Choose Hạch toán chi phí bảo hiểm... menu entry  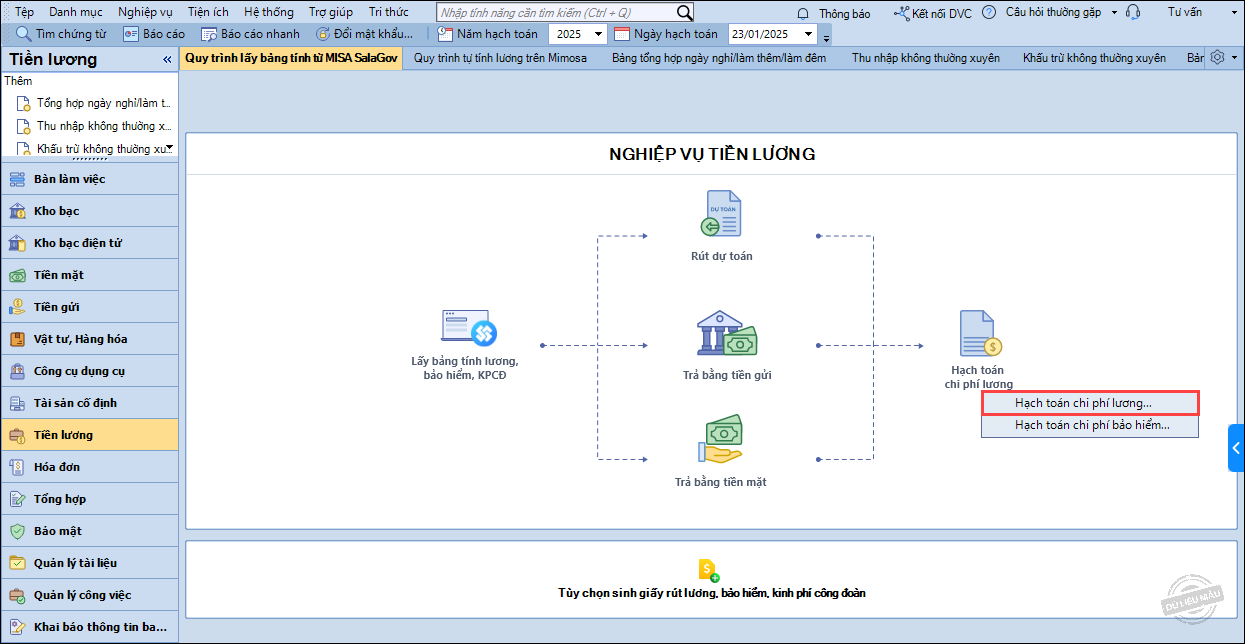(1090, 425)
